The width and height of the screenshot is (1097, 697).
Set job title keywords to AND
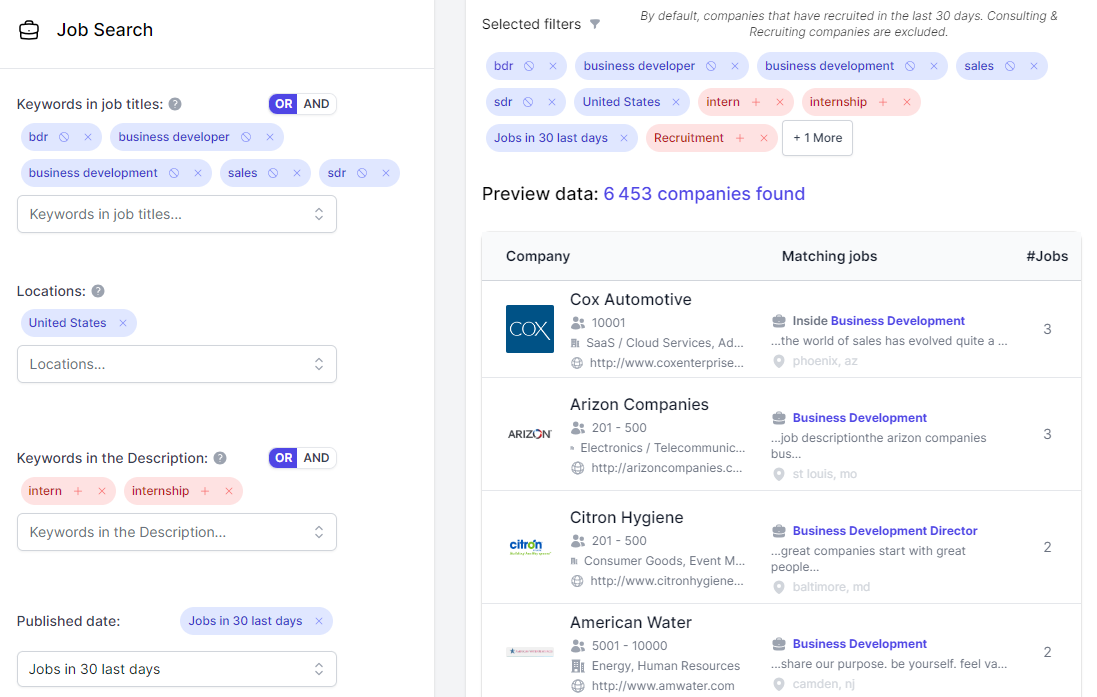(x=316, y=104)
